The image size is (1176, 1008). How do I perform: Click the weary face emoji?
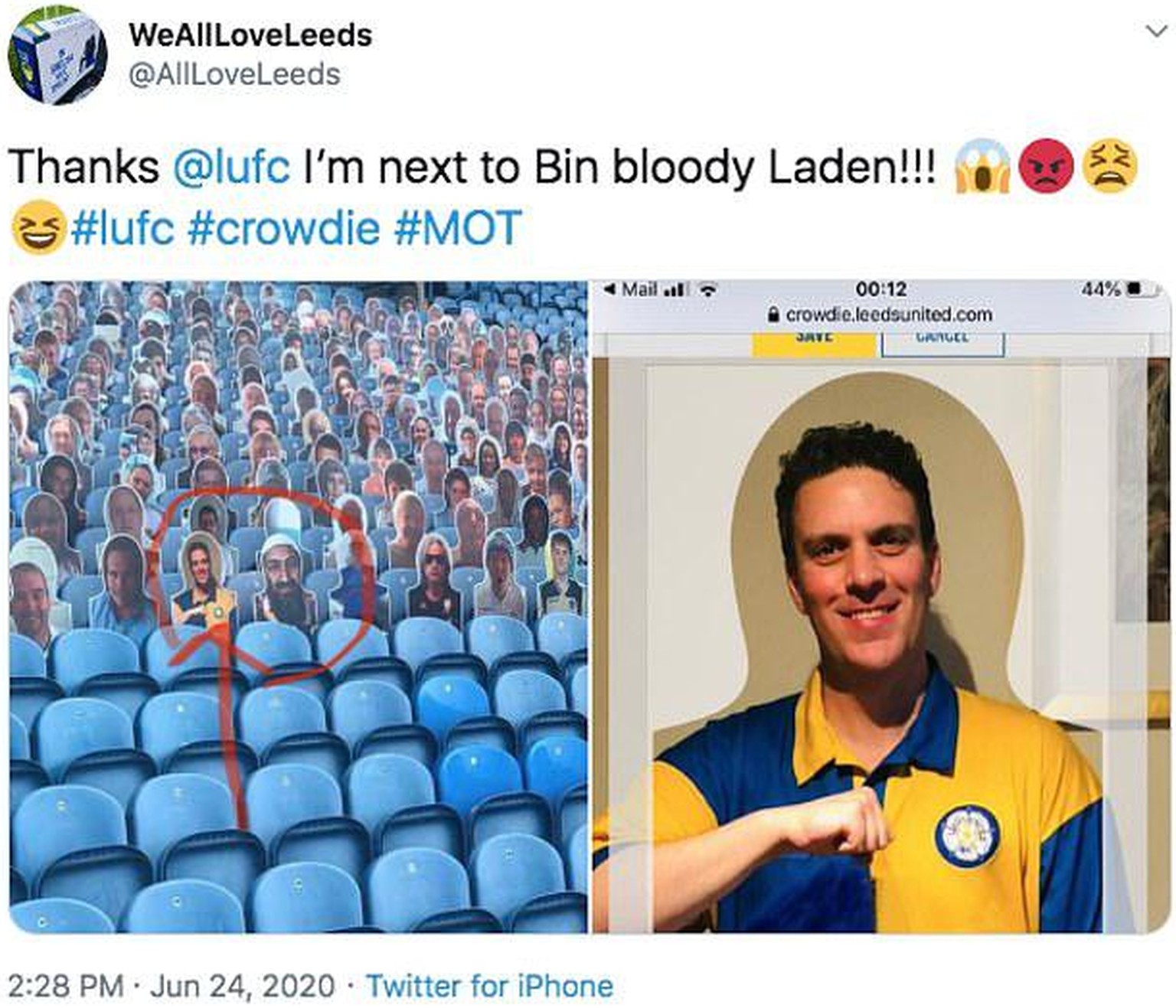click(1109, 166)
